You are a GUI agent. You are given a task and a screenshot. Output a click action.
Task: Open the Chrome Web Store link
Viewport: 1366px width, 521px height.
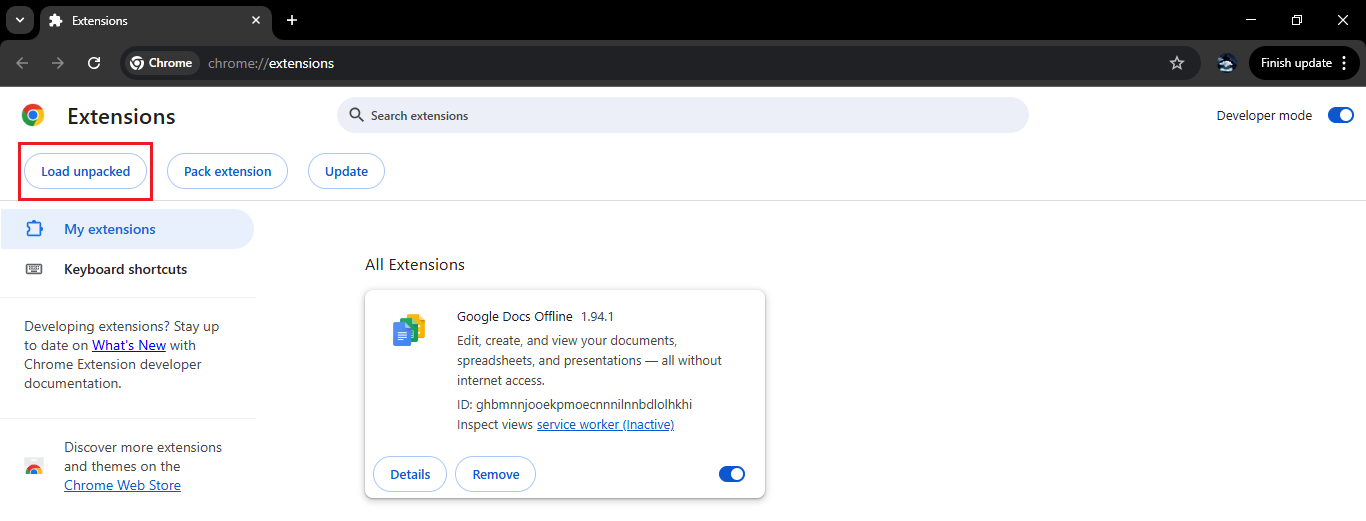coord(122,485)
